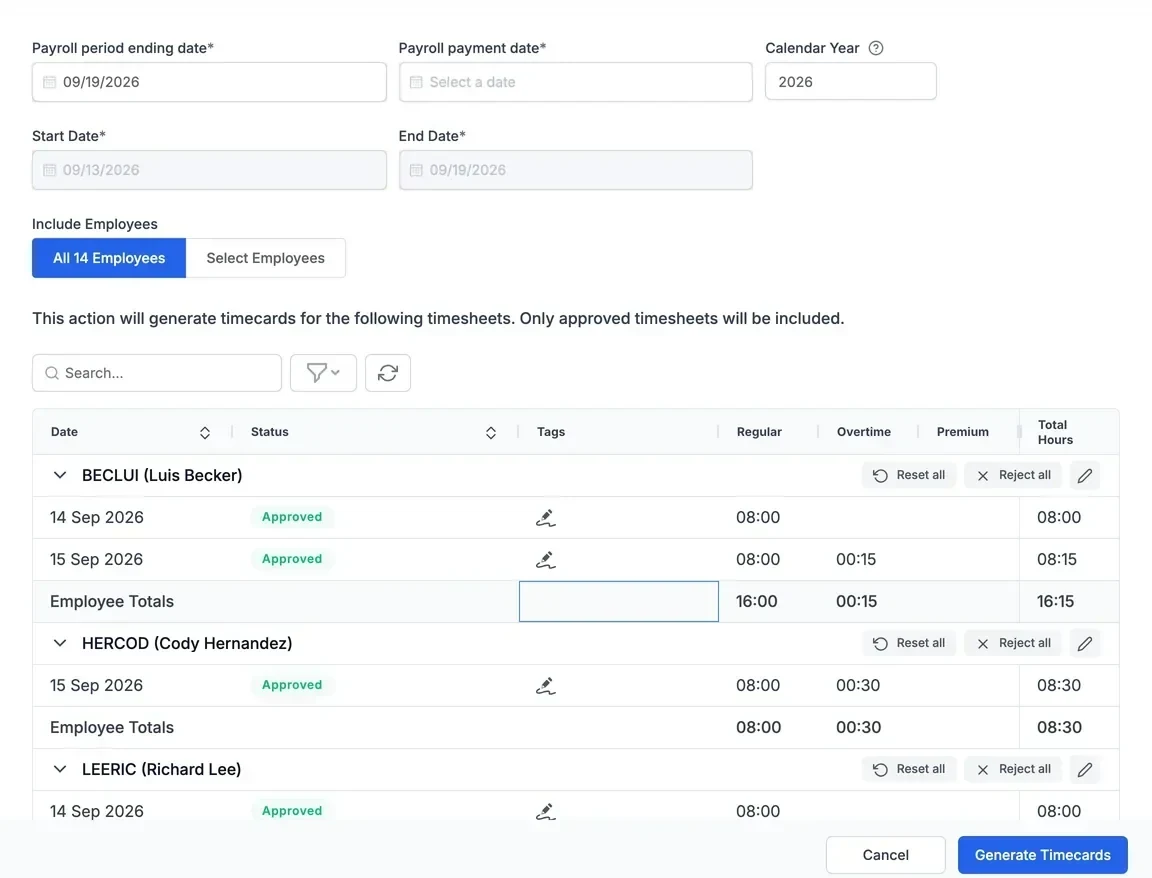The image size is (1152, 878).
Task: Open the Payroll payment date picker
Action: click(x=575, y=82)
